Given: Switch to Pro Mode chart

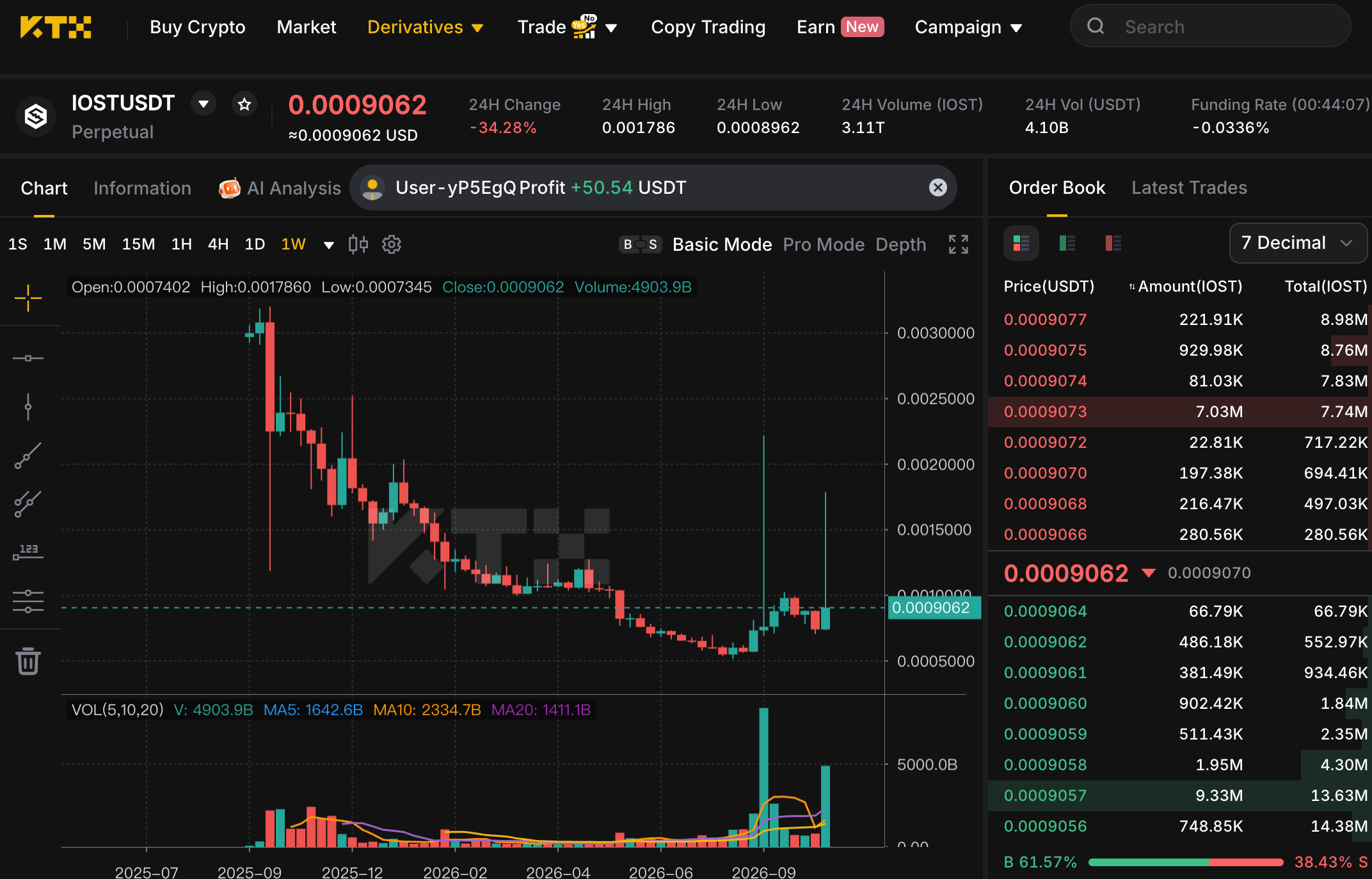Looking at the screenshot, I should 824,244.
